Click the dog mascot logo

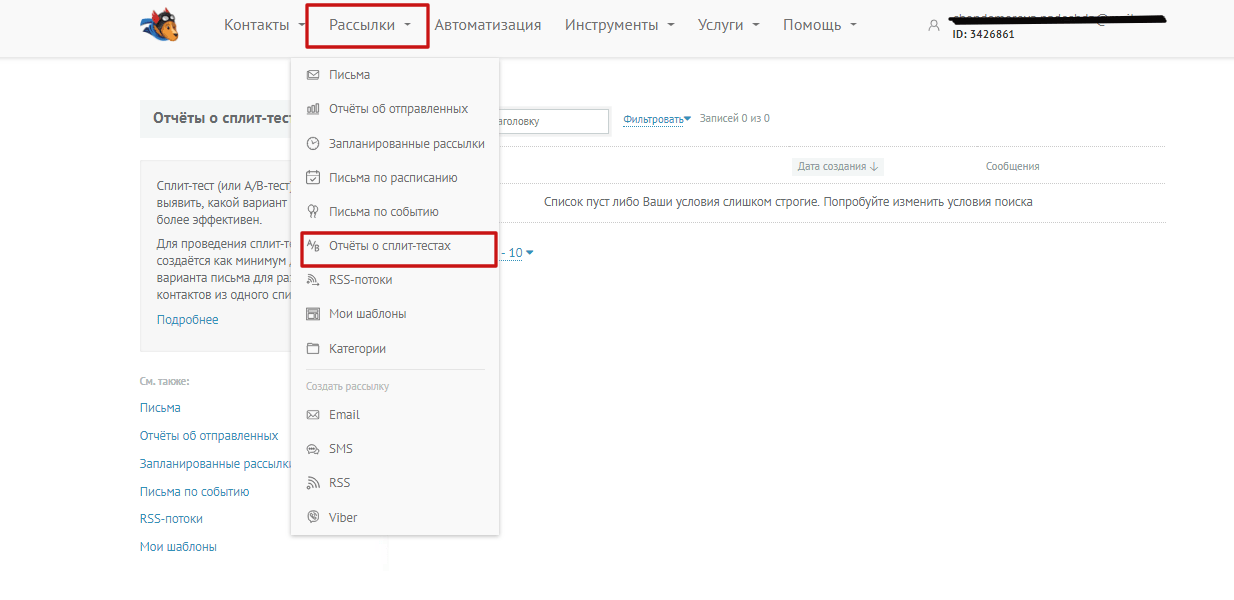(x=159, y=25)
